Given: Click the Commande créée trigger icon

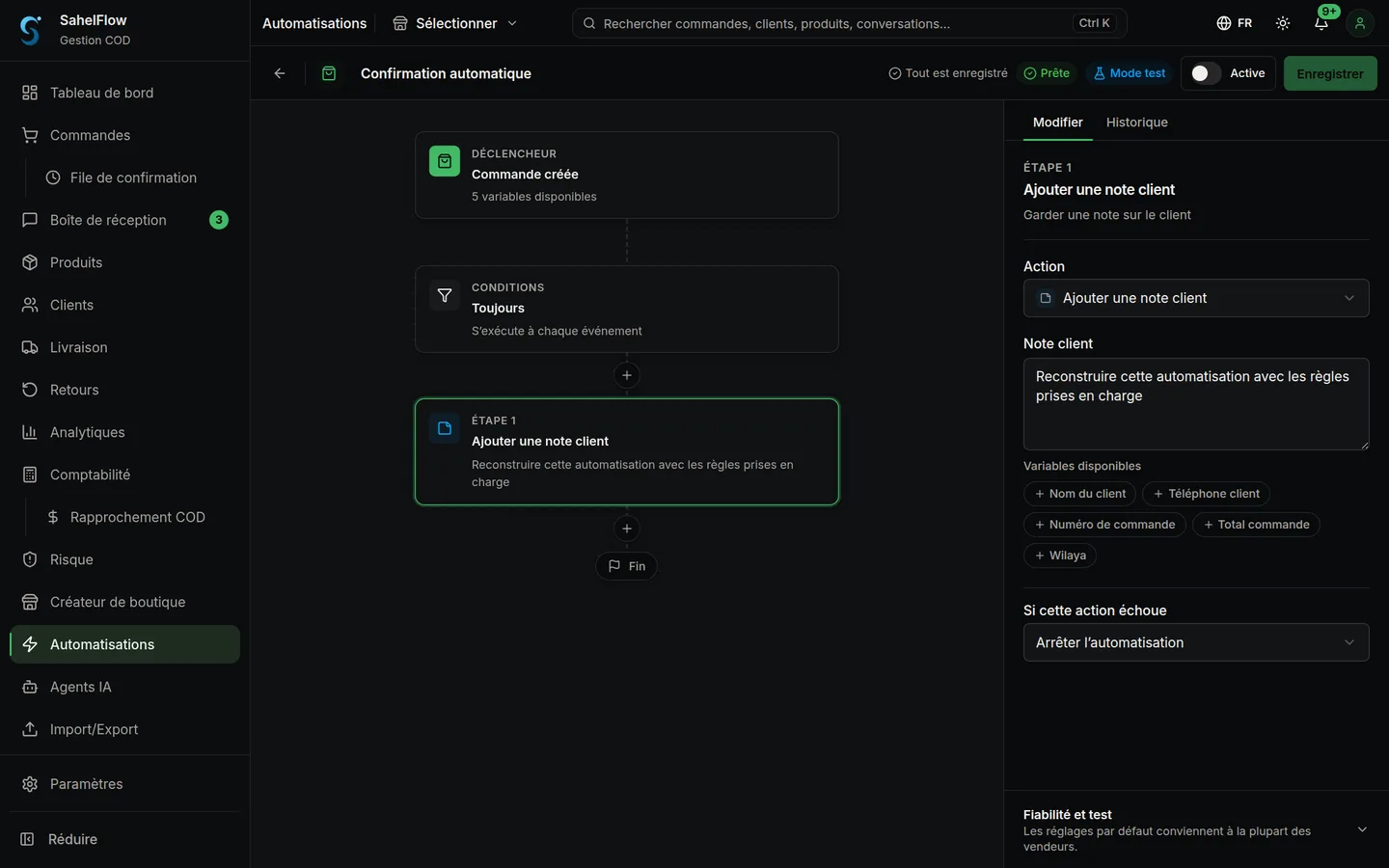Looking at the screenshot, I should pos(445,162).
